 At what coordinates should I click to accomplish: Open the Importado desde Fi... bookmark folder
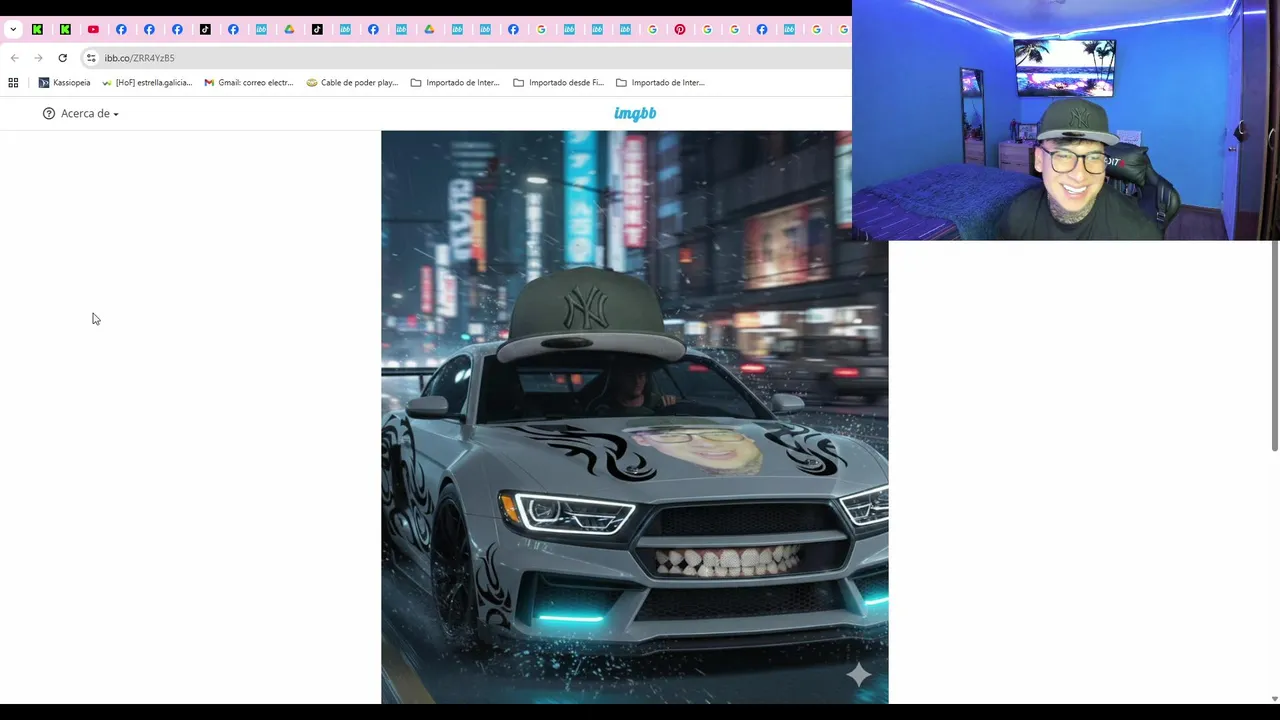click(x=558, y=83)
